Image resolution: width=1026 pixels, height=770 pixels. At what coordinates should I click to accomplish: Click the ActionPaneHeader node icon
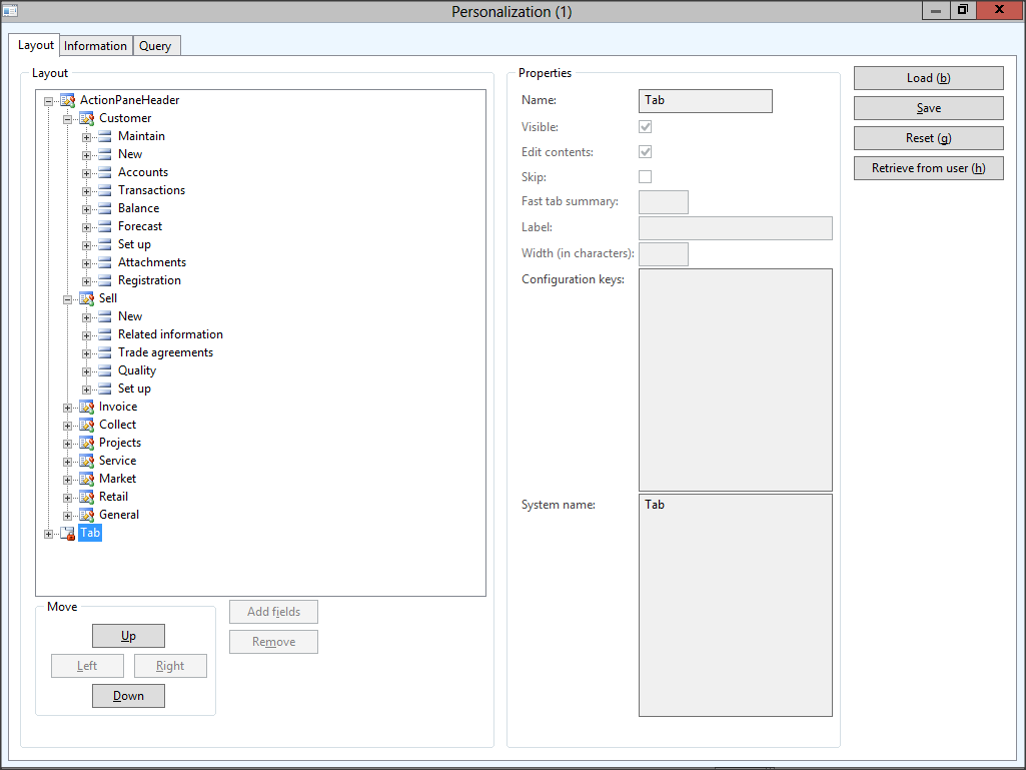coord(67,100)
